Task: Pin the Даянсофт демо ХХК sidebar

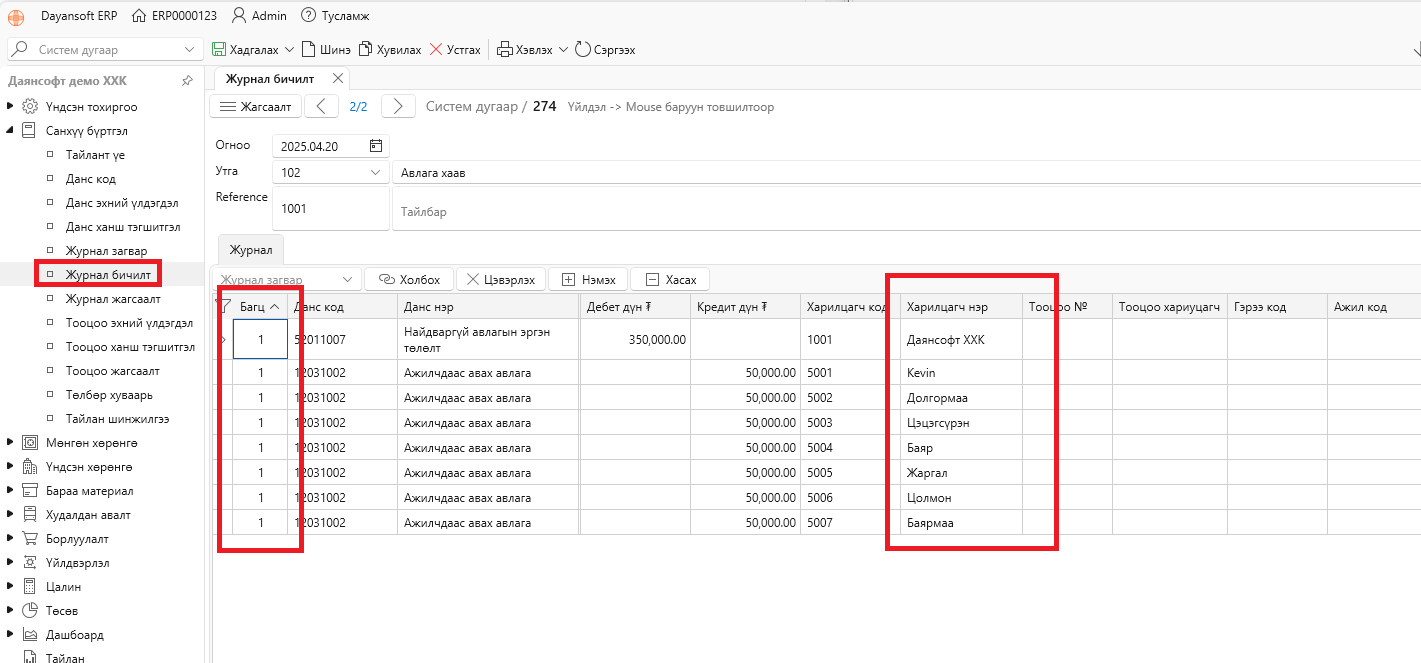Action: 187,81
